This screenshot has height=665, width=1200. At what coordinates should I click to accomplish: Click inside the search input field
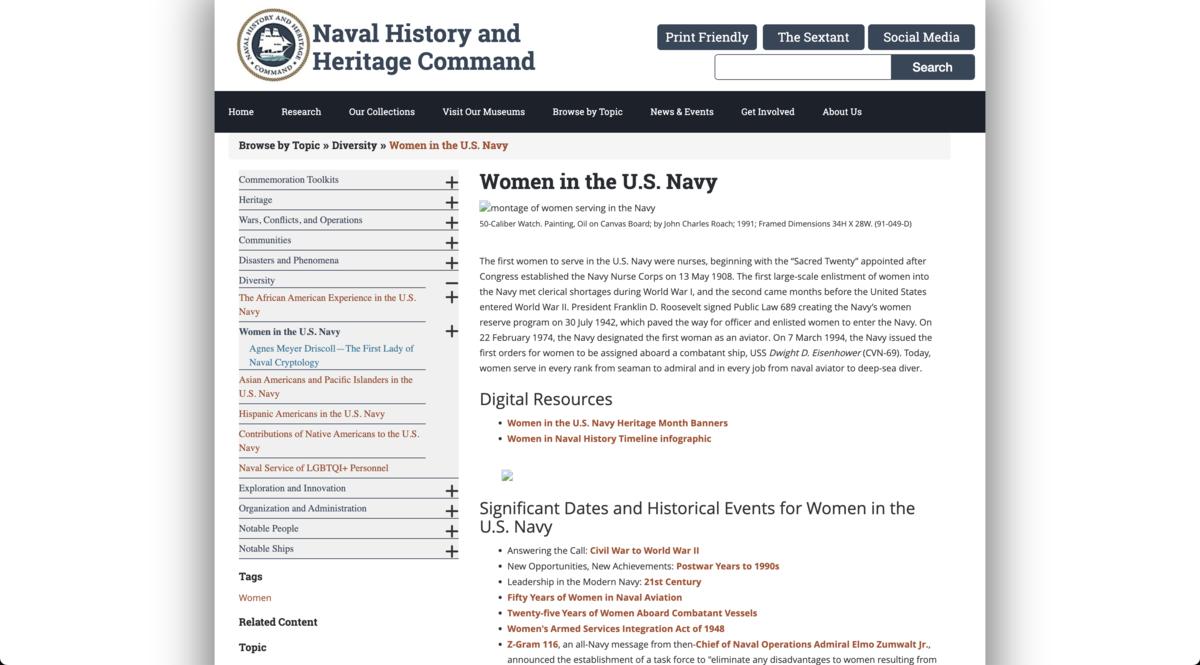(x=800, y=67)
